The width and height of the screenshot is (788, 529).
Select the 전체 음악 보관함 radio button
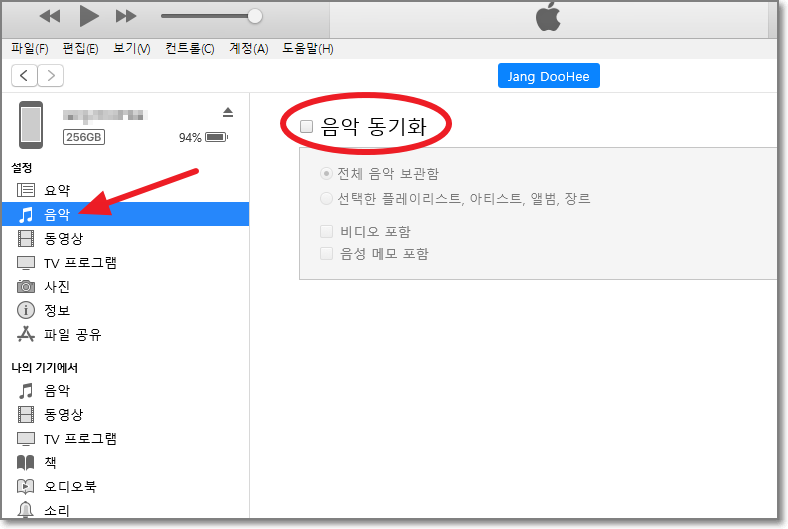[326, 174]
